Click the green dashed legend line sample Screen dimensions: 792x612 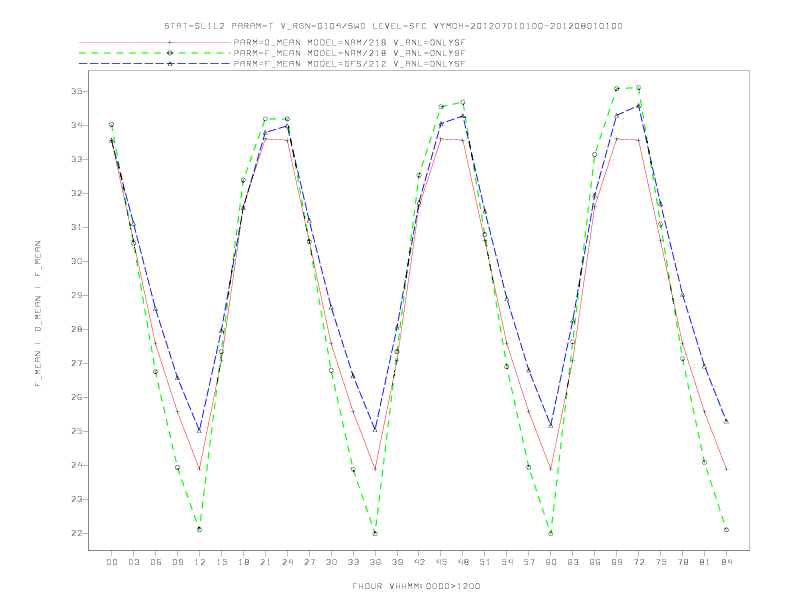(155, 53)
